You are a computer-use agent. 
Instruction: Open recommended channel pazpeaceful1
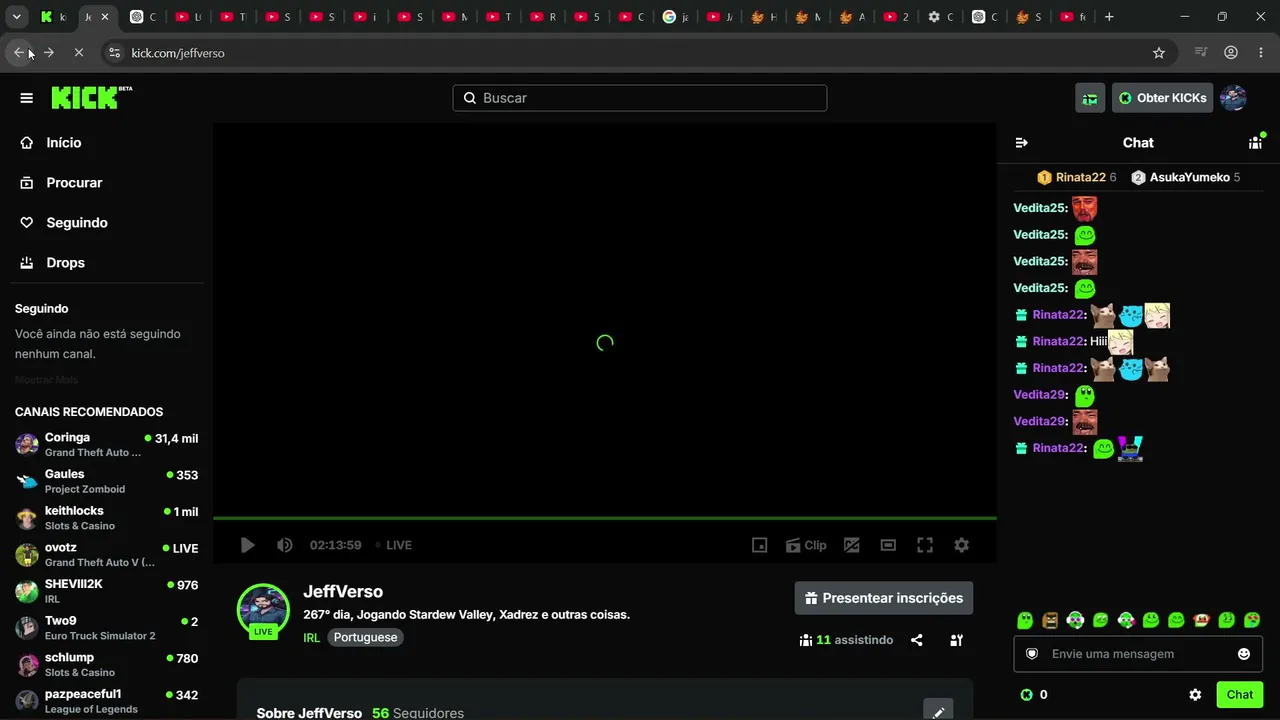pyautogui.click(x=106, y=701)
